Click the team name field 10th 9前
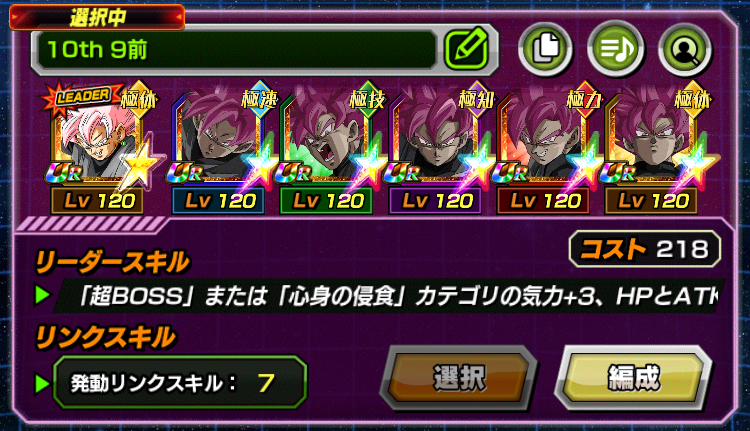750x431 pixels. [233, 49]
